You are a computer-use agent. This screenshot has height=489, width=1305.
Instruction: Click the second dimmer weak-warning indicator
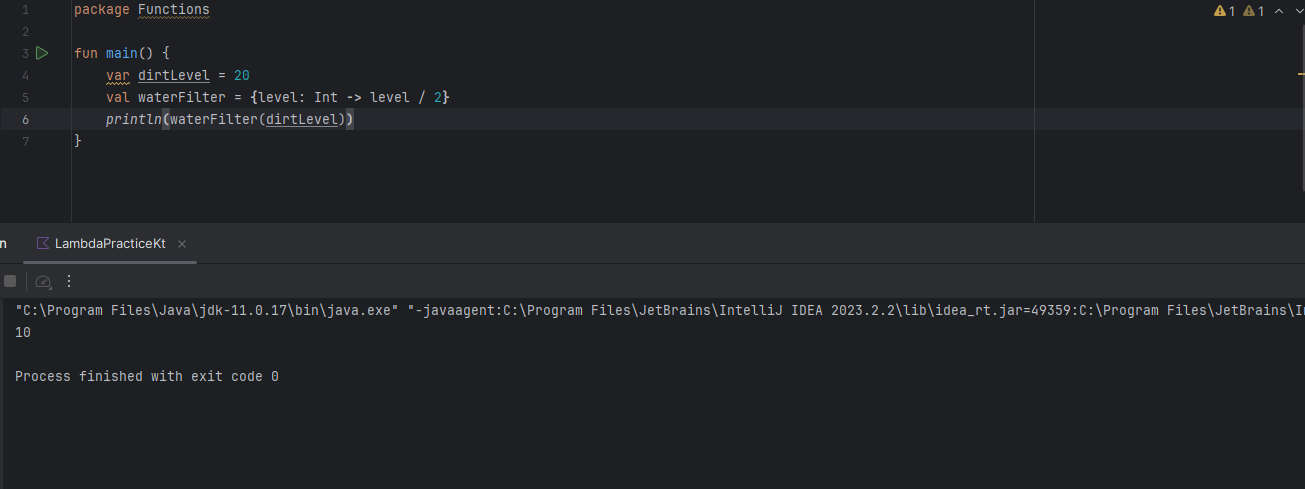pos(1254,11)
